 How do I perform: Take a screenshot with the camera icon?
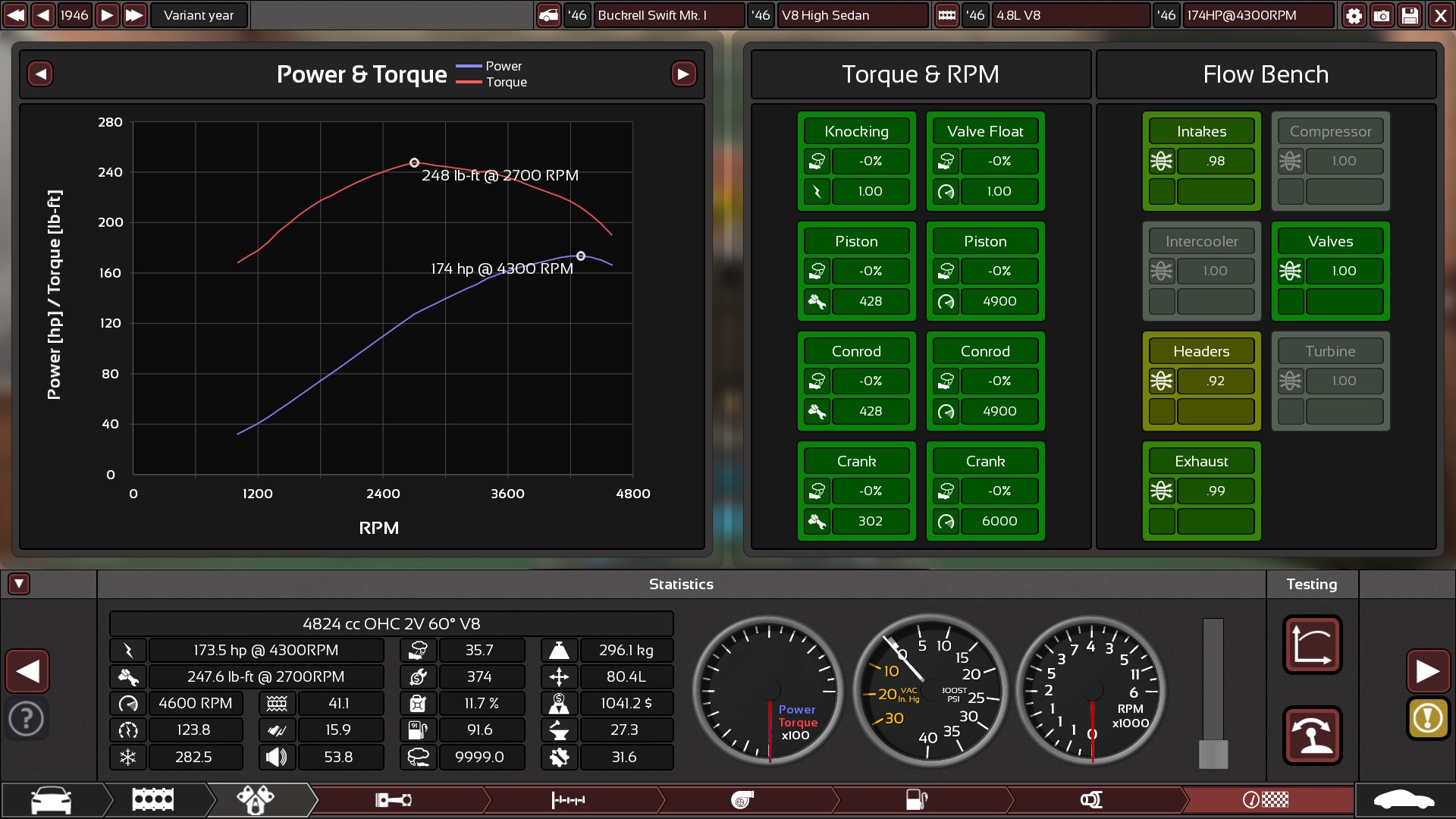pyautogui.click(x=1382, y=15)
